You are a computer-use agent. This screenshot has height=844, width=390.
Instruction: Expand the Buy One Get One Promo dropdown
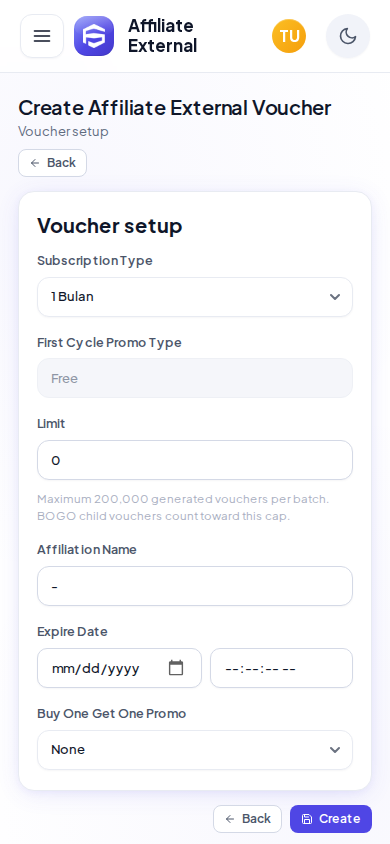pyautogui.click(x=195, y=750)
